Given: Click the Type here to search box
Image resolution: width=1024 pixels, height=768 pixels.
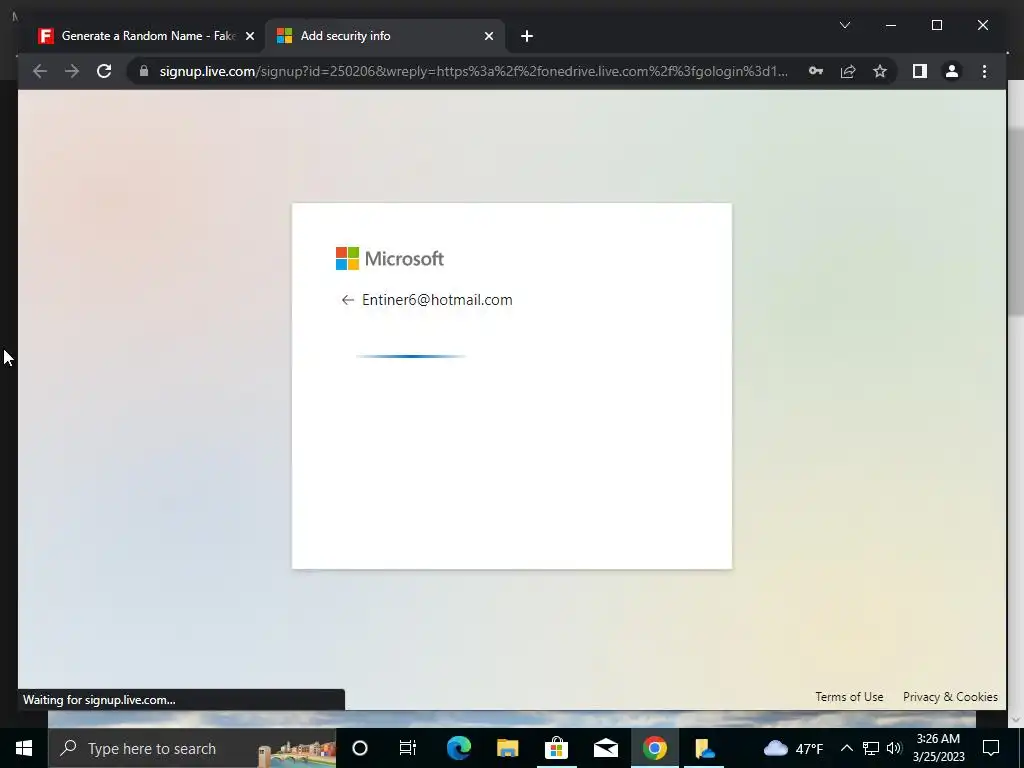Looking at the screenshot, I should pos(192,748).
